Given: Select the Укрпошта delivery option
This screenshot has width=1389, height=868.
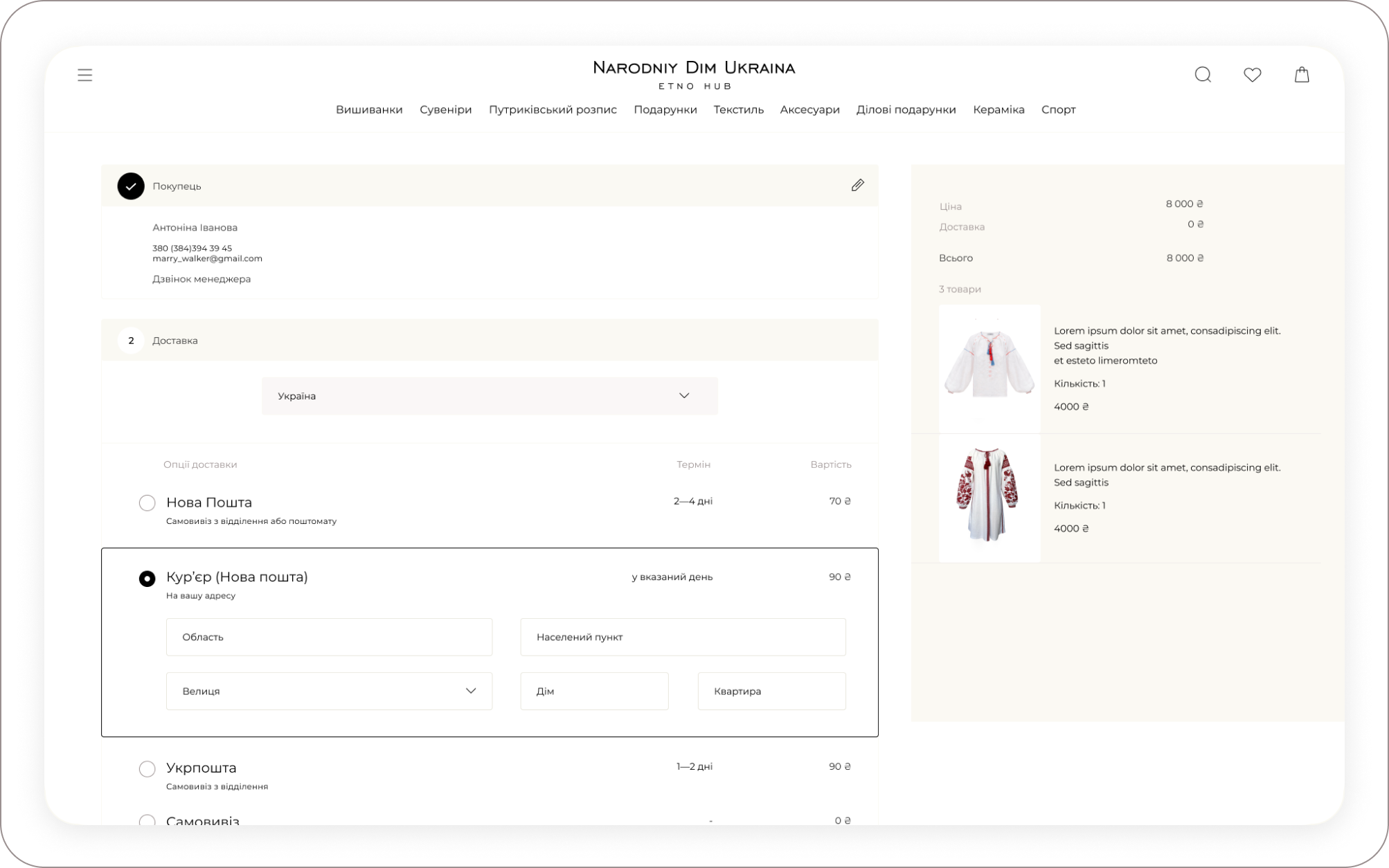Looking at the screenshot, I should 146,768.
